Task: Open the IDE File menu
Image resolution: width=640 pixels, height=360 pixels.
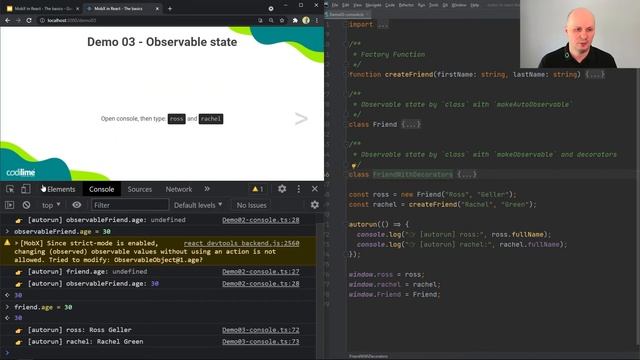Action: pyautogui.click(x=335, y=5)
